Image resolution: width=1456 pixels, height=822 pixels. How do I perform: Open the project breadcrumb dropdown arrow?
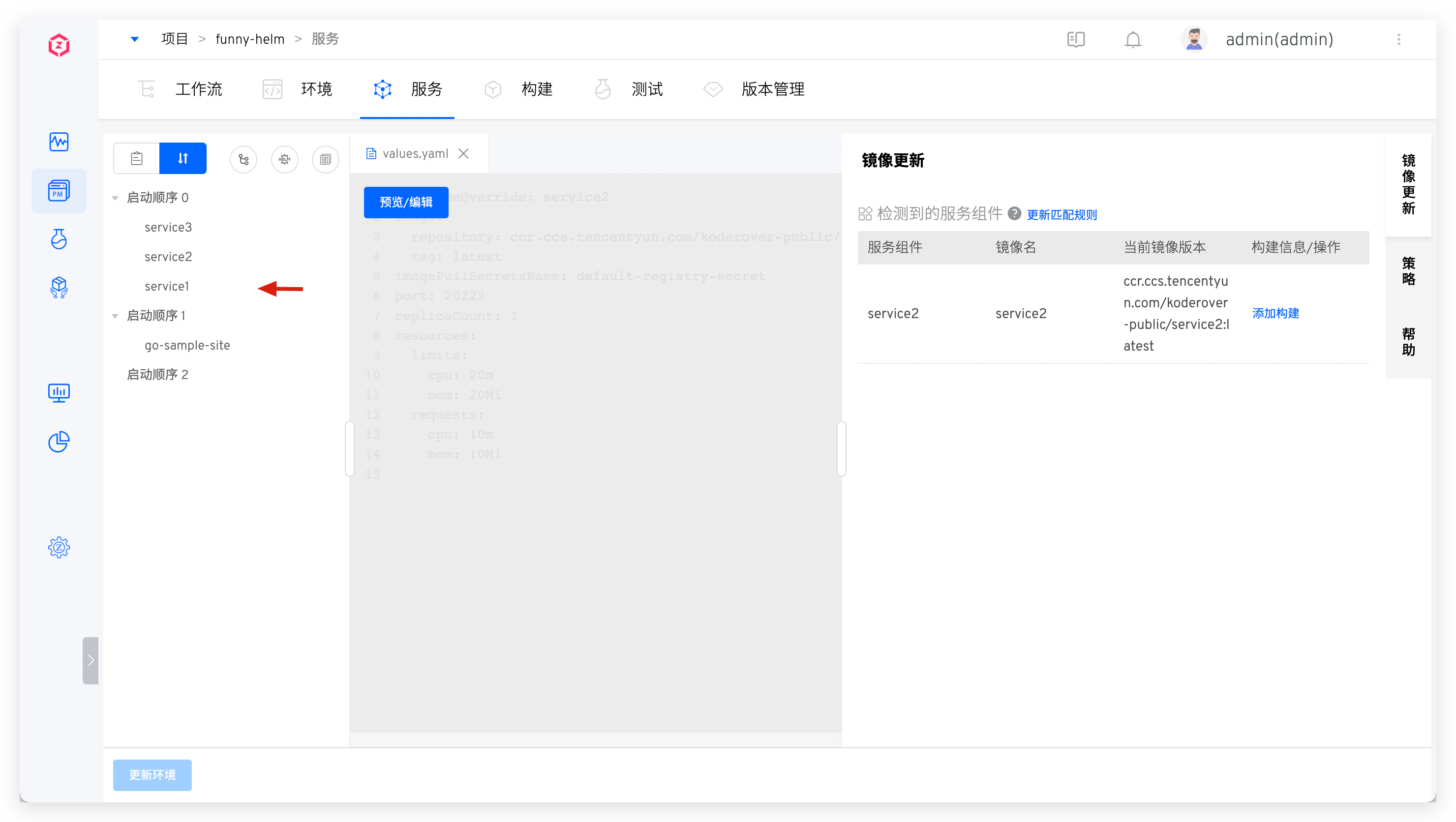click(x=134, y=39)
